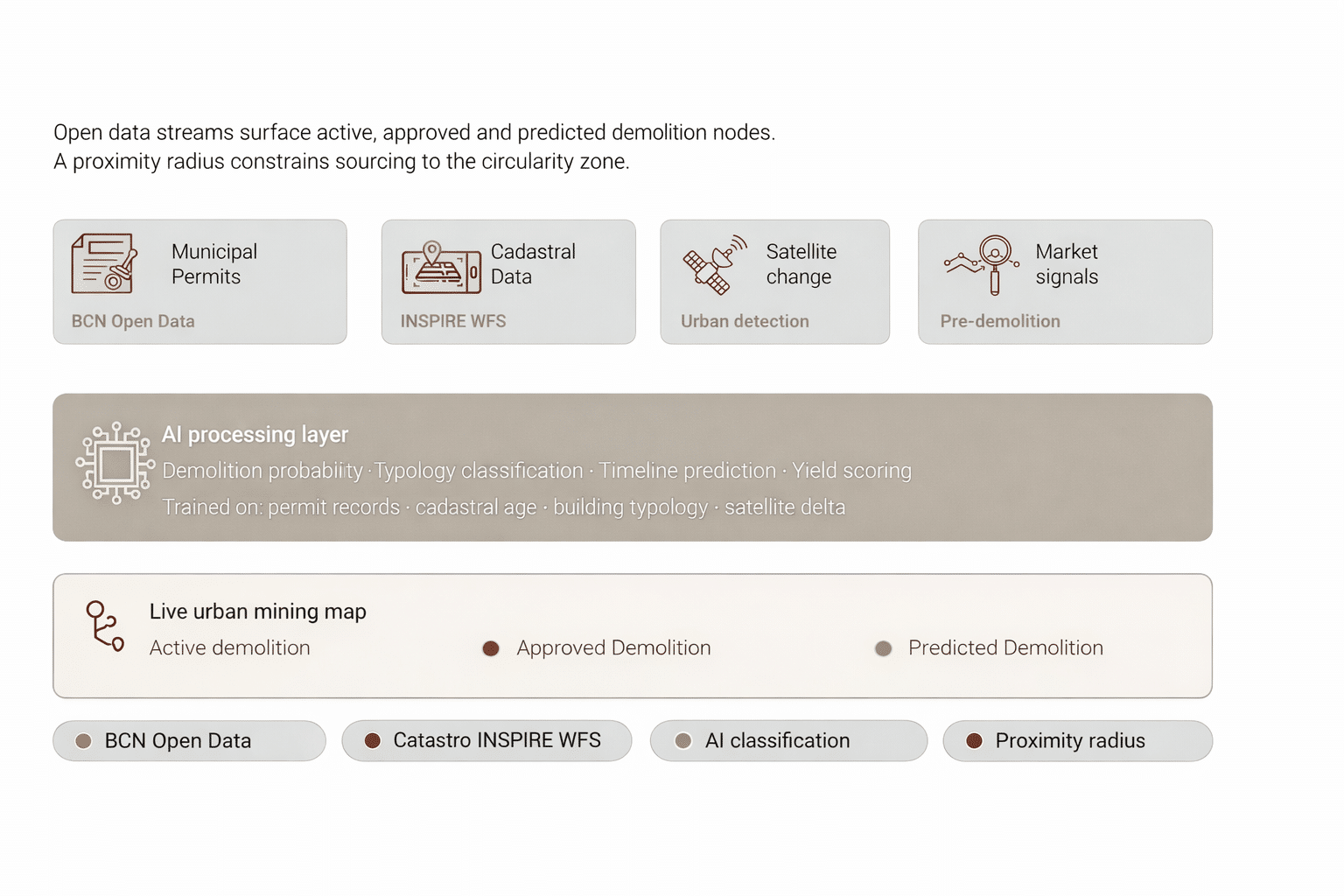Click the Approved Demolition dark red dot
Viewport: 1344px width, 896px height.
click(x=491, y=648)
